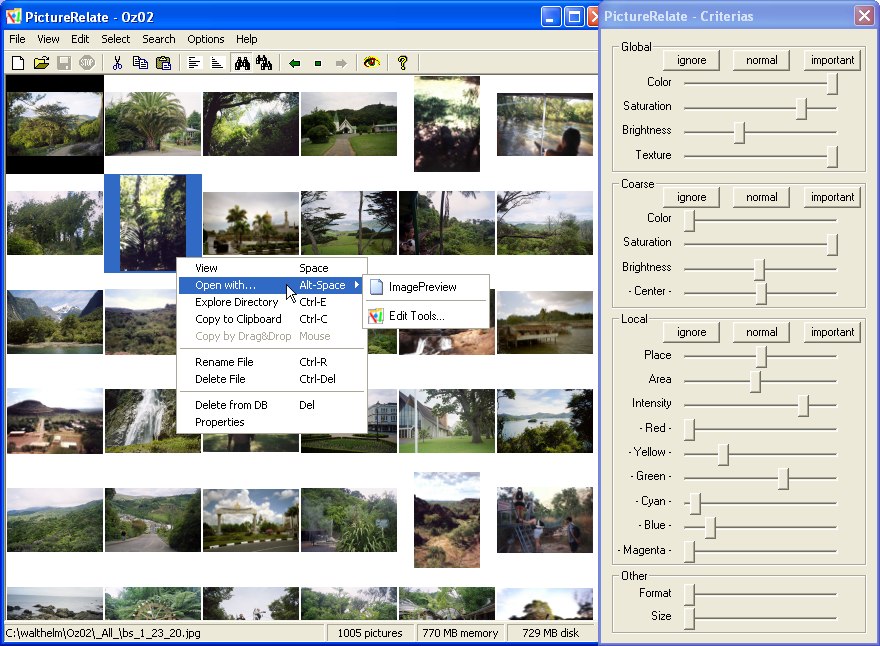Open the Options menu in menu bar
The image size is (880, 646).
[x=206, y=39]
